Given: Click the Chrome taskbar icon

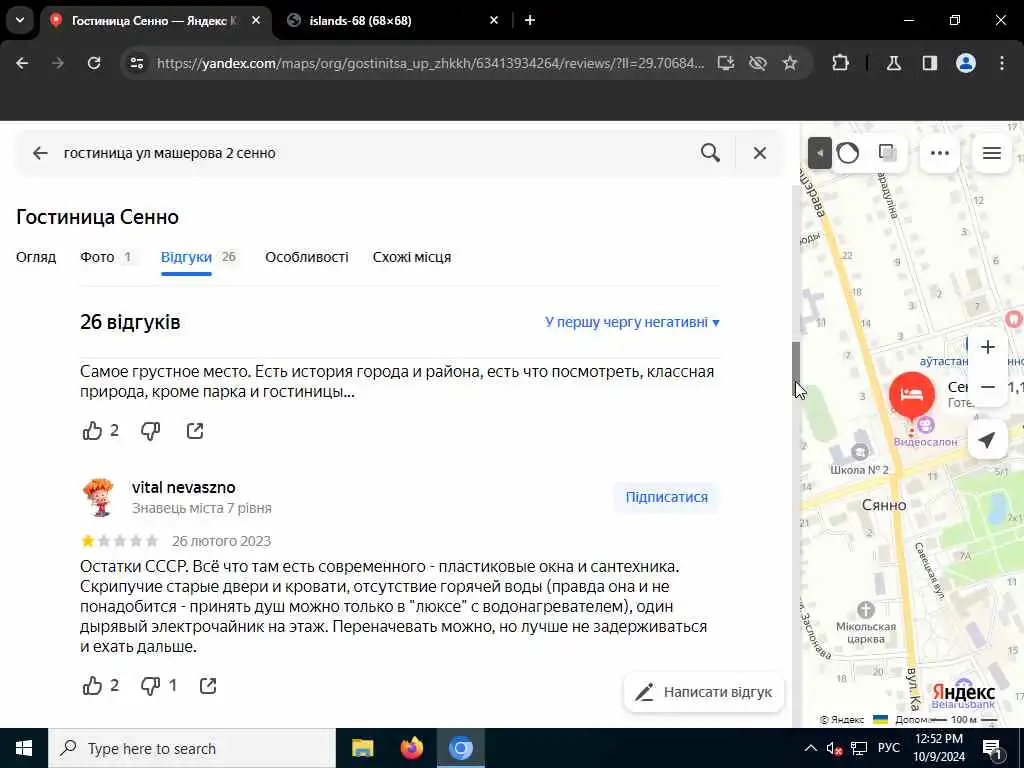Looking at the screenshot, I should point(460,748).
